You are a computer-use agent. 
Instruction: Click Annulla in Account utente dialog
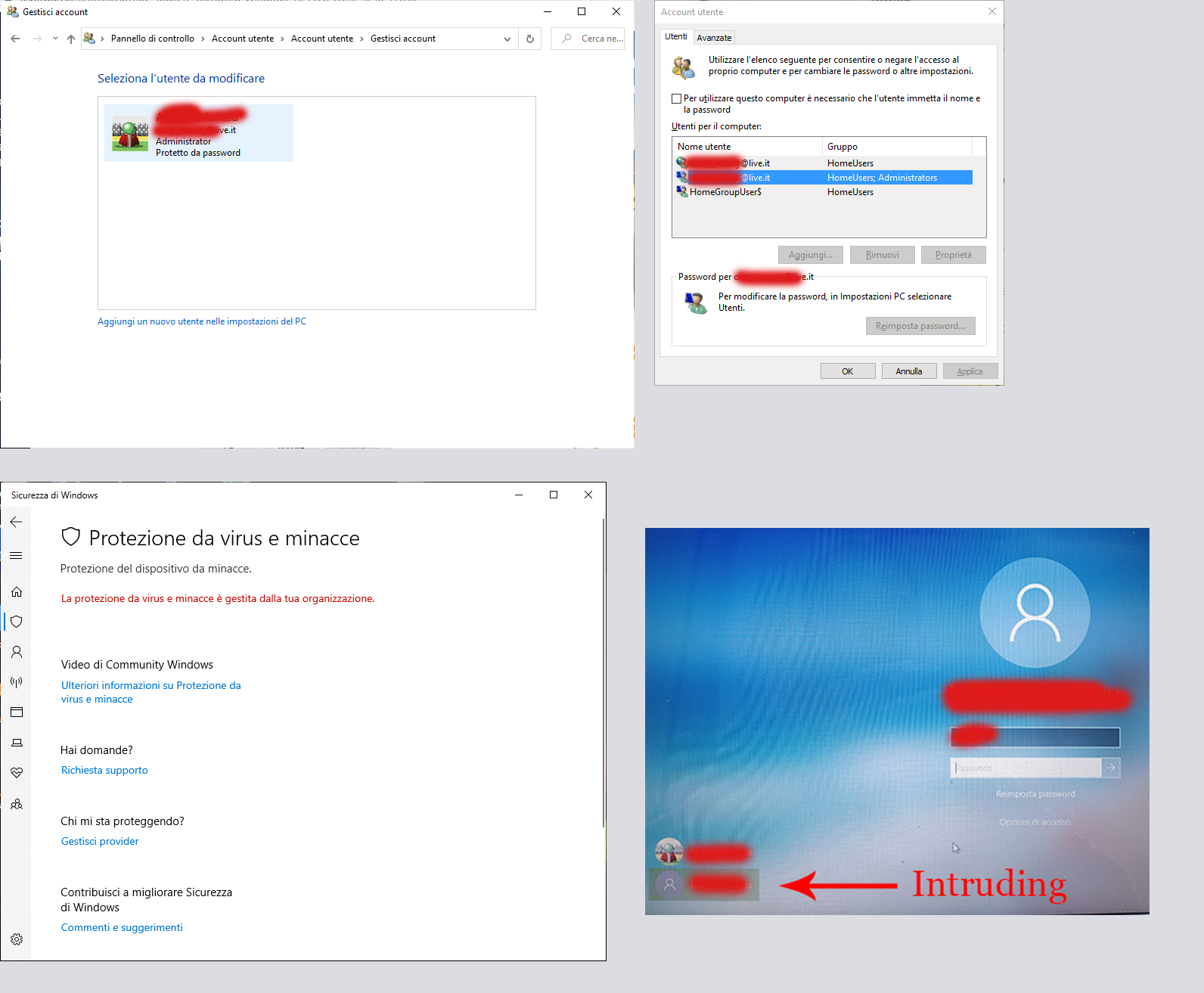click(909, 371)
